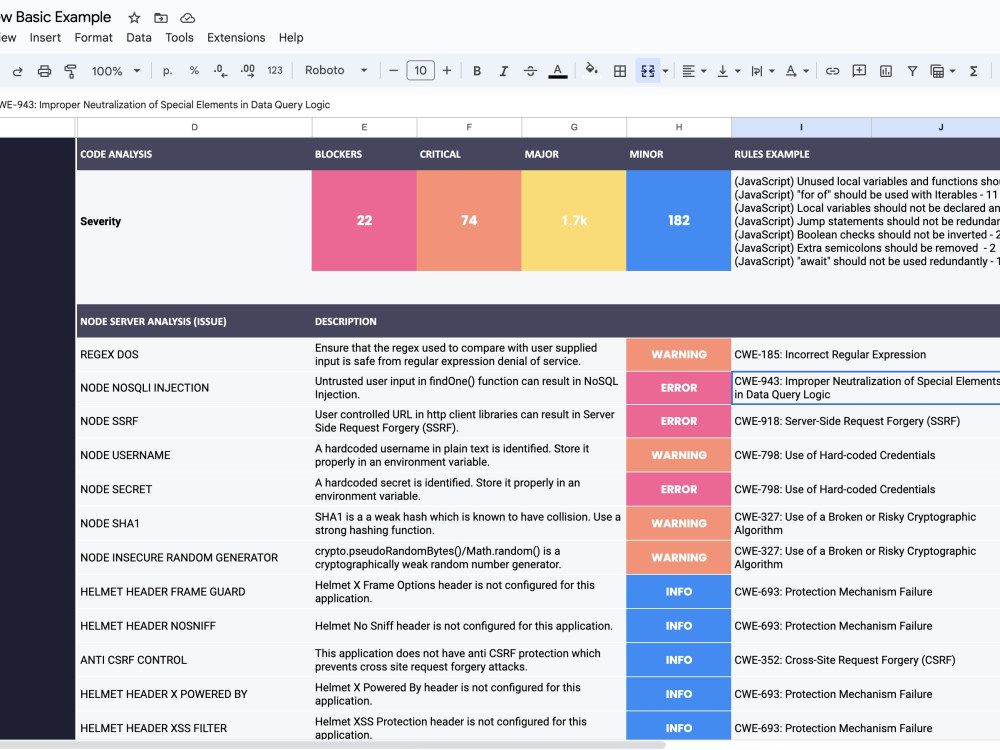Click WARNING cell in NODE SHA1 row
The height and width of the screenshot is (750, 1000).
(679, 524)
